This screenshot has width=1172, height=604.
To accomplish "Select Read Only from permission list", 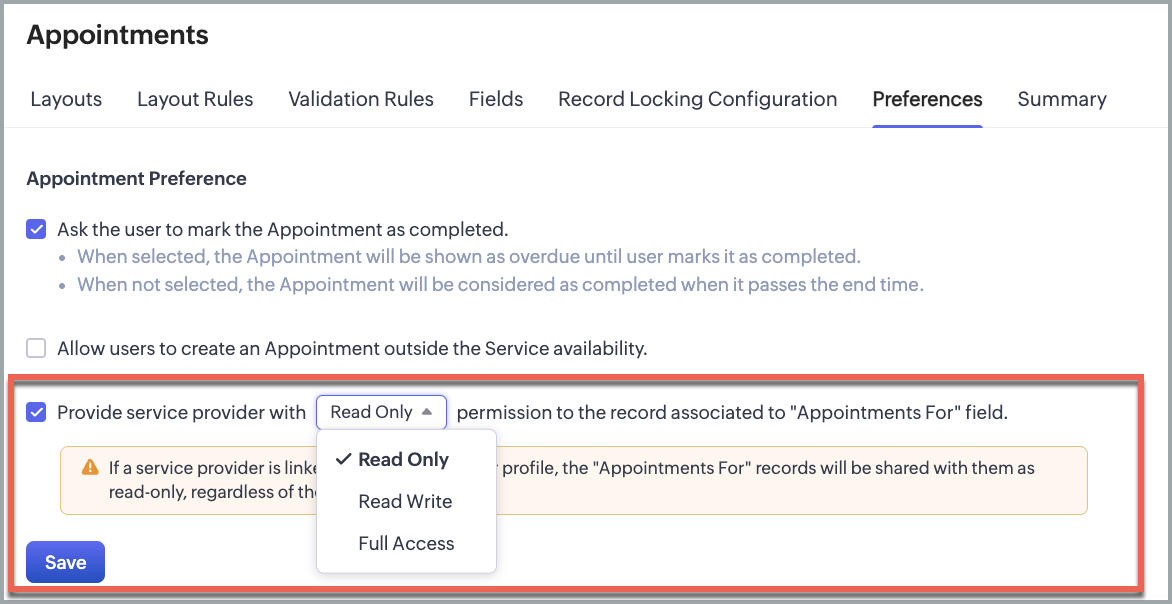I will pyautogui.click(x=403, y=460).
